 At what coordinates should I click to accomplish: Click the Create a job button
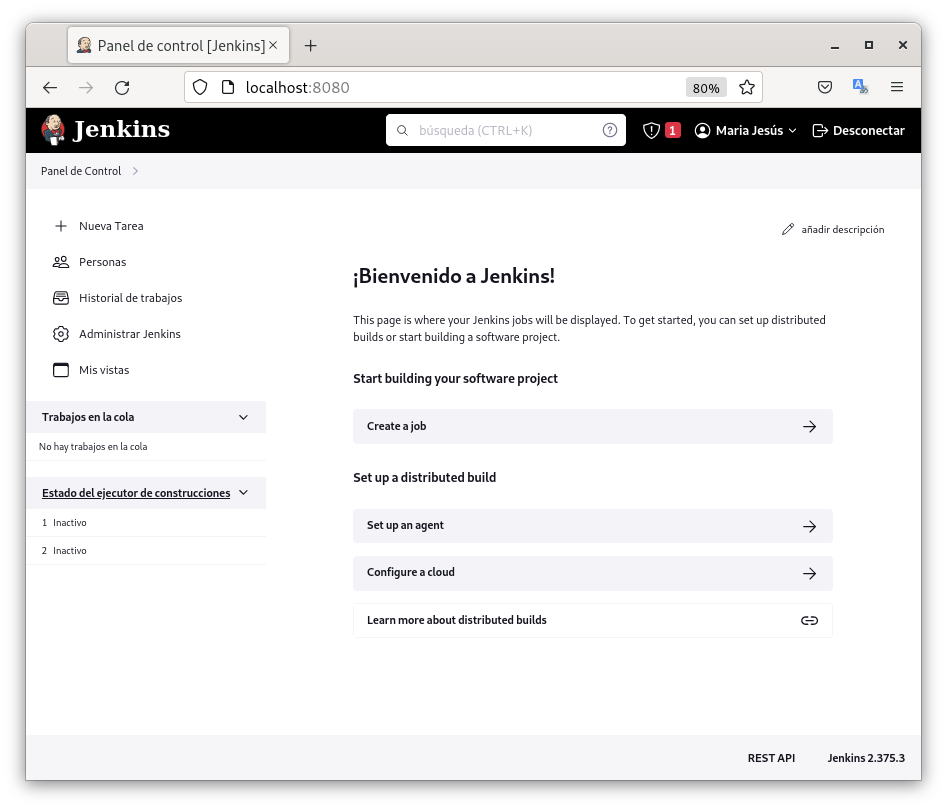tap(592, 426)
